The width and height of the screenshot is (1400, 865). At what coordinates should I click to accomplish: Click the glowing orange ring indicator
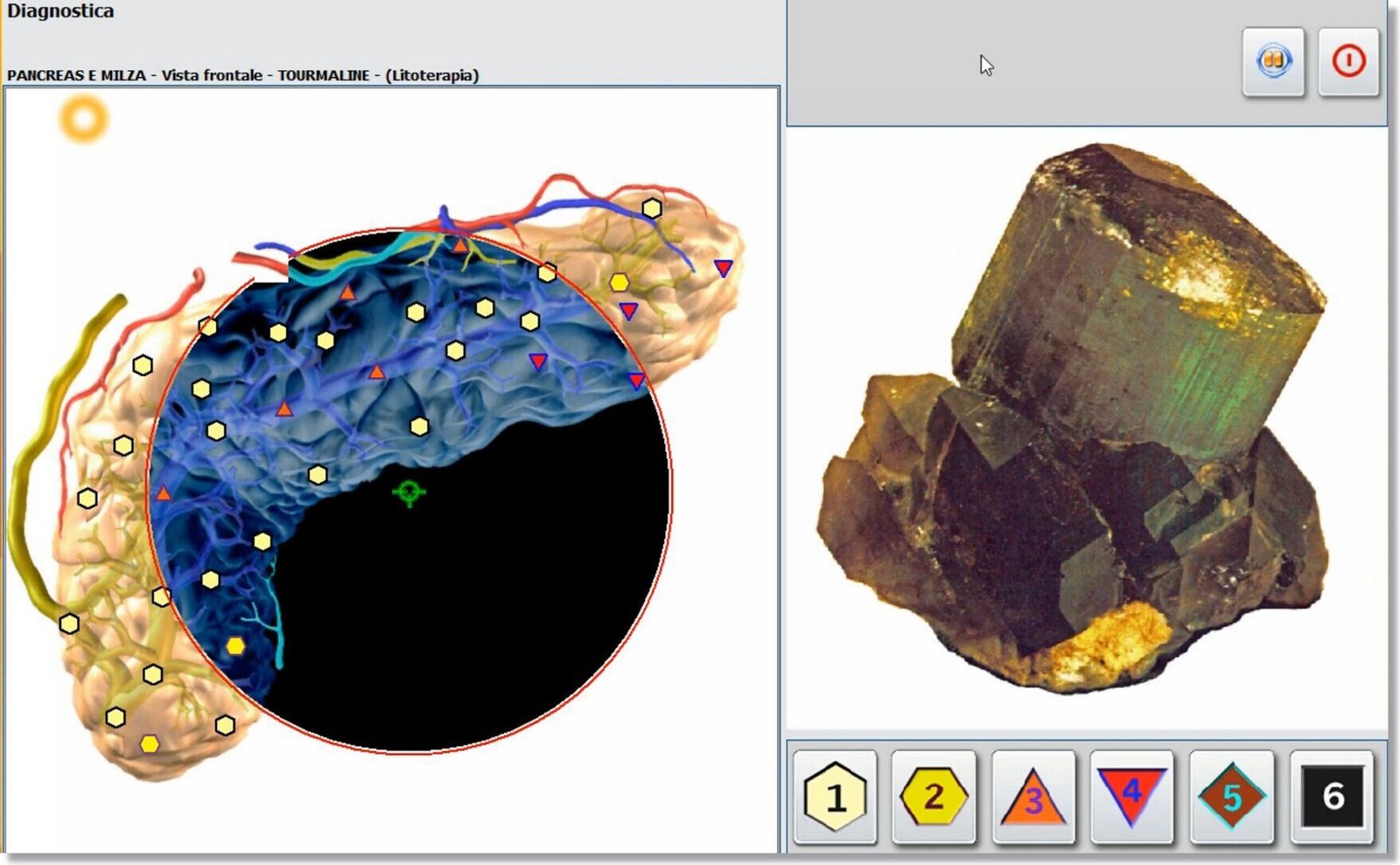(x=84, y=119)
